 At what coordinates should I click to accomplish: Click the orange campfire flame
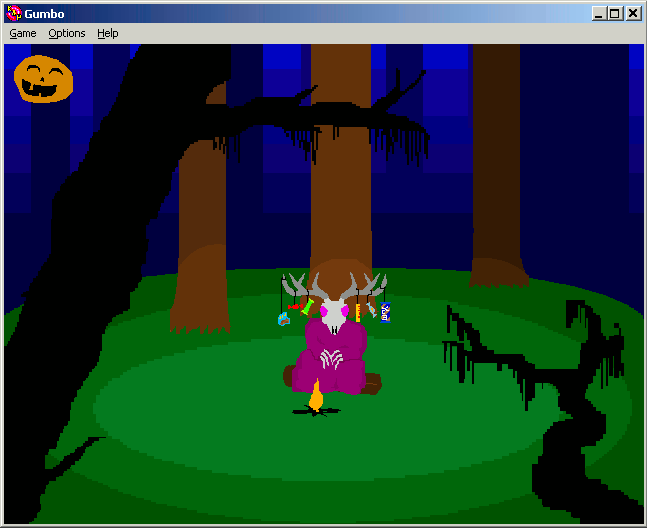(316, 395)
